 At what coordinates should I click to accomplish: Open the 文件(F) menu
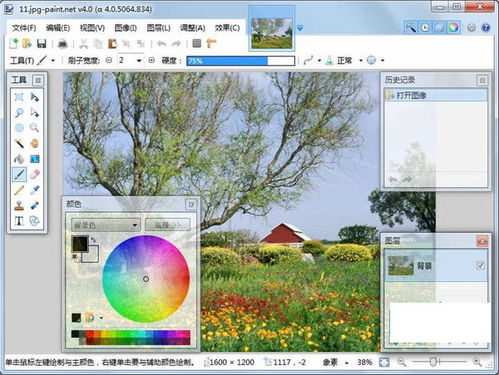tap(24, 28)
